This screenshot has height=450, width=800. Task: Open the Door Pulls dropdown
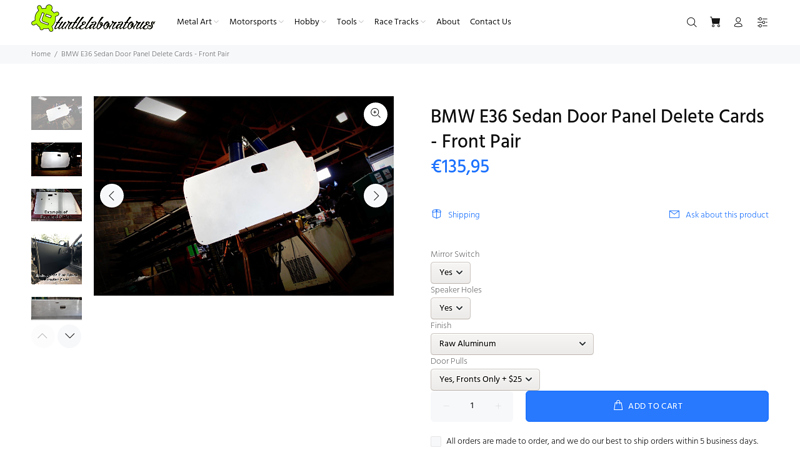pos(485,380)
